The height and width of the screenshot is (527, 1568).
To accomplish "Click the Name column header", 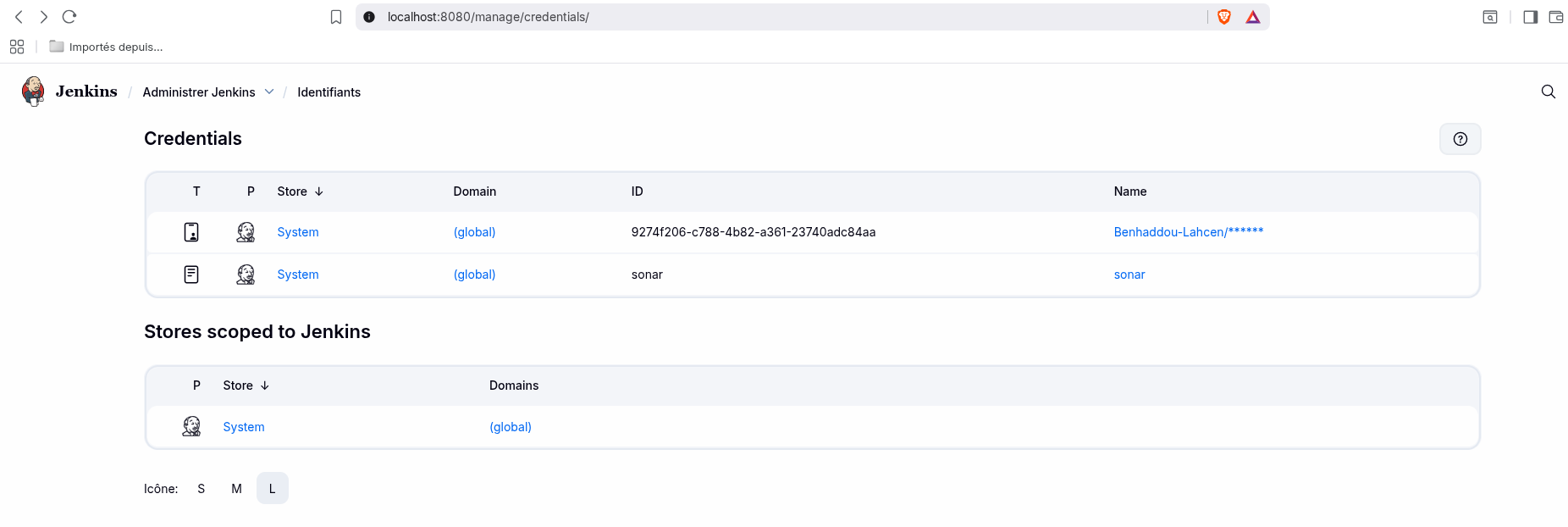I will click(1130, 191).
